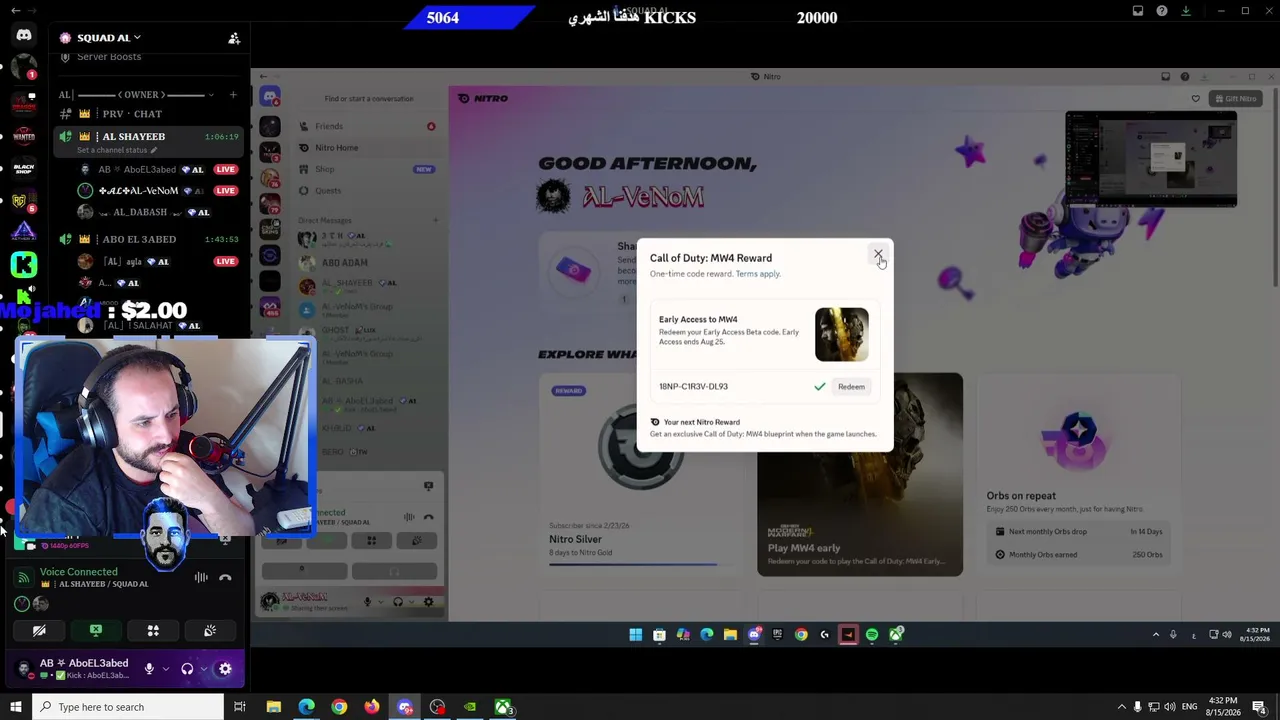Stop sharing your screen
Image resolution: width=1280 pixels, height=720 pixels.
(96, 631)
